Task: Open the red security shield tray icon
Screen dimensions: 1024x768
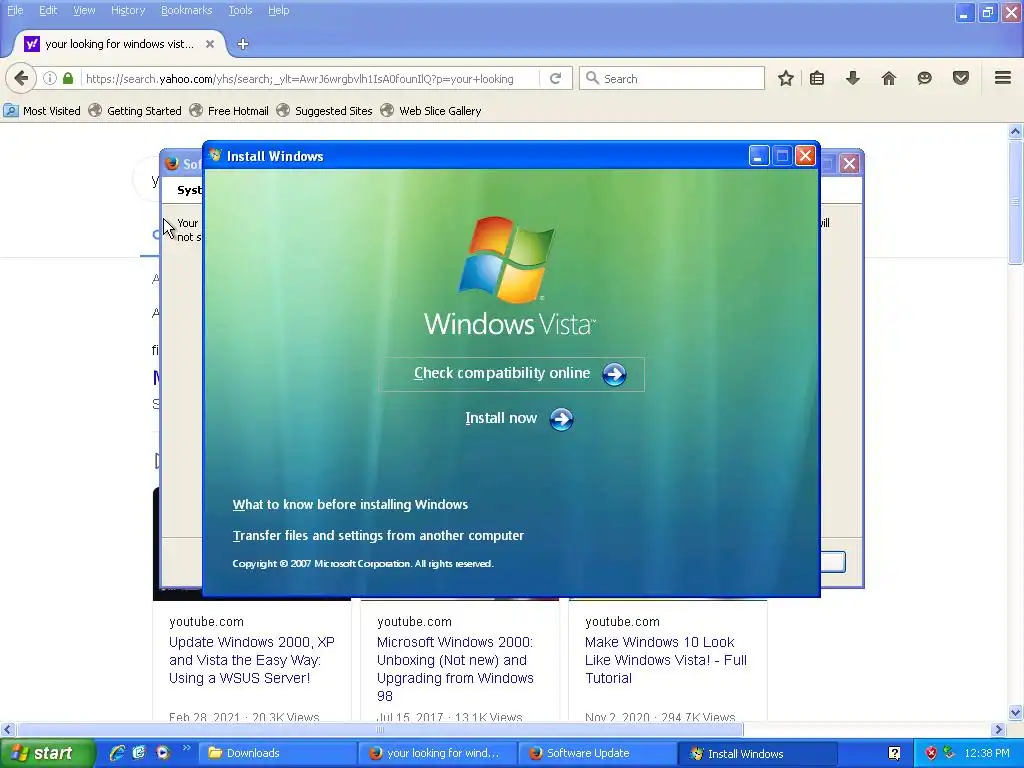Action: pyautogui.click(x=931, y=753)
